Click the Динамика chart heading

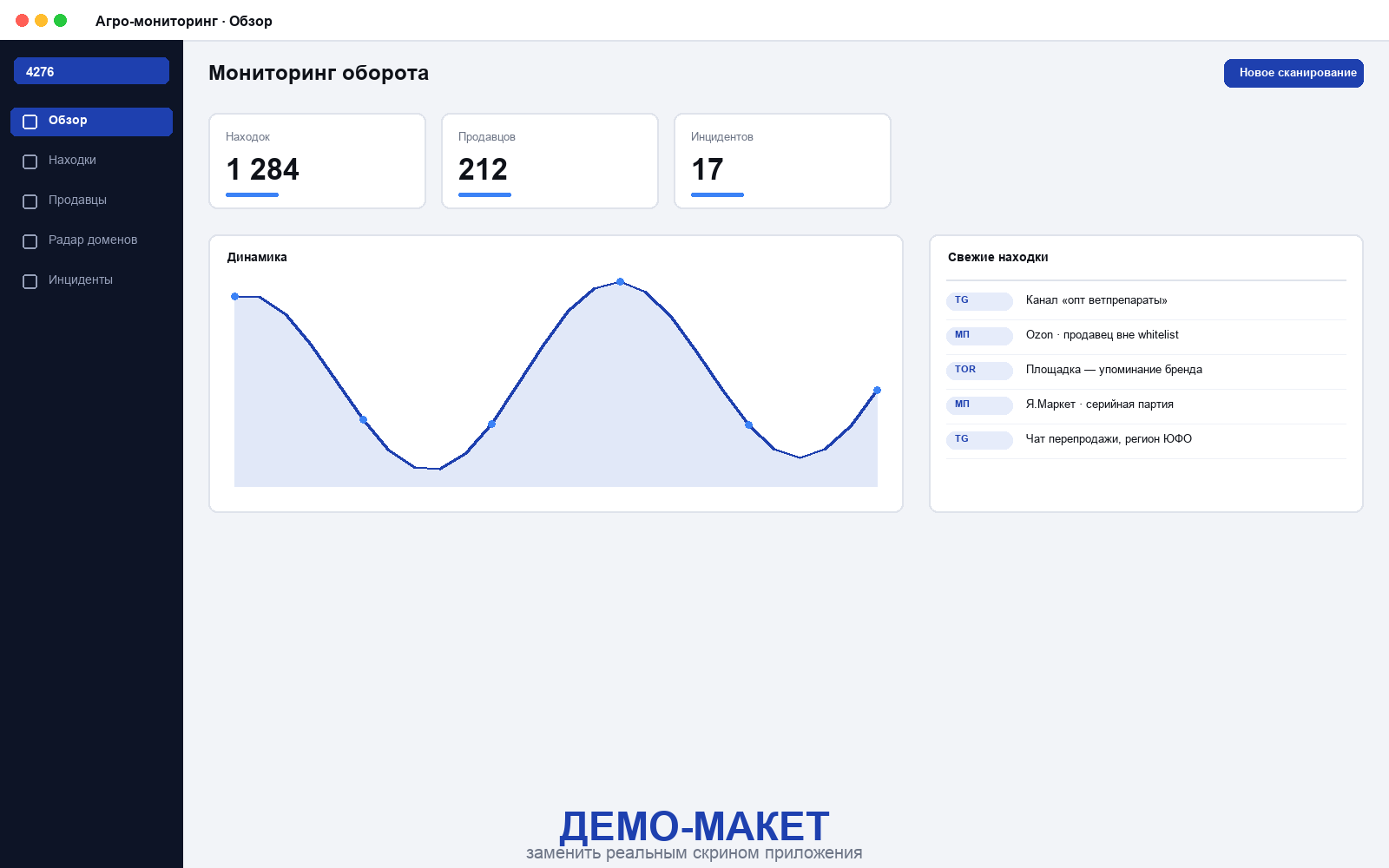point(257,257)
